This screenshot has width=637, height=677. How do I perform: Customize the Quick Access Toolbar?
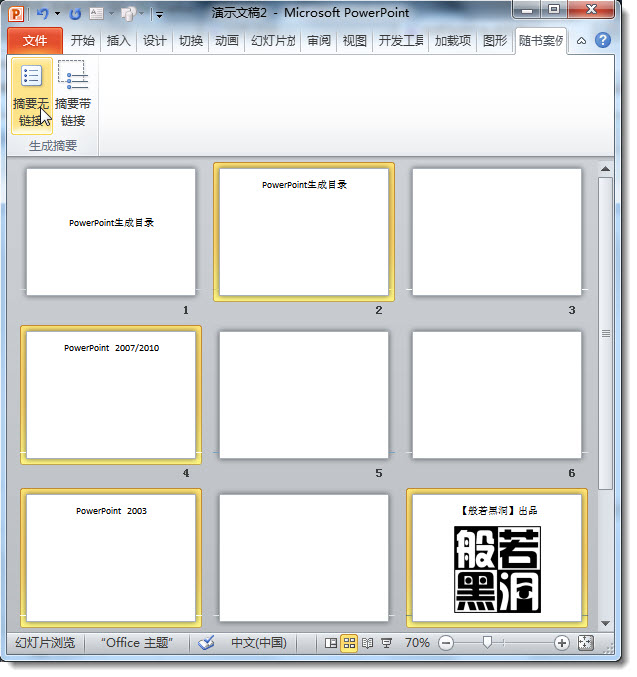point(159,15)
